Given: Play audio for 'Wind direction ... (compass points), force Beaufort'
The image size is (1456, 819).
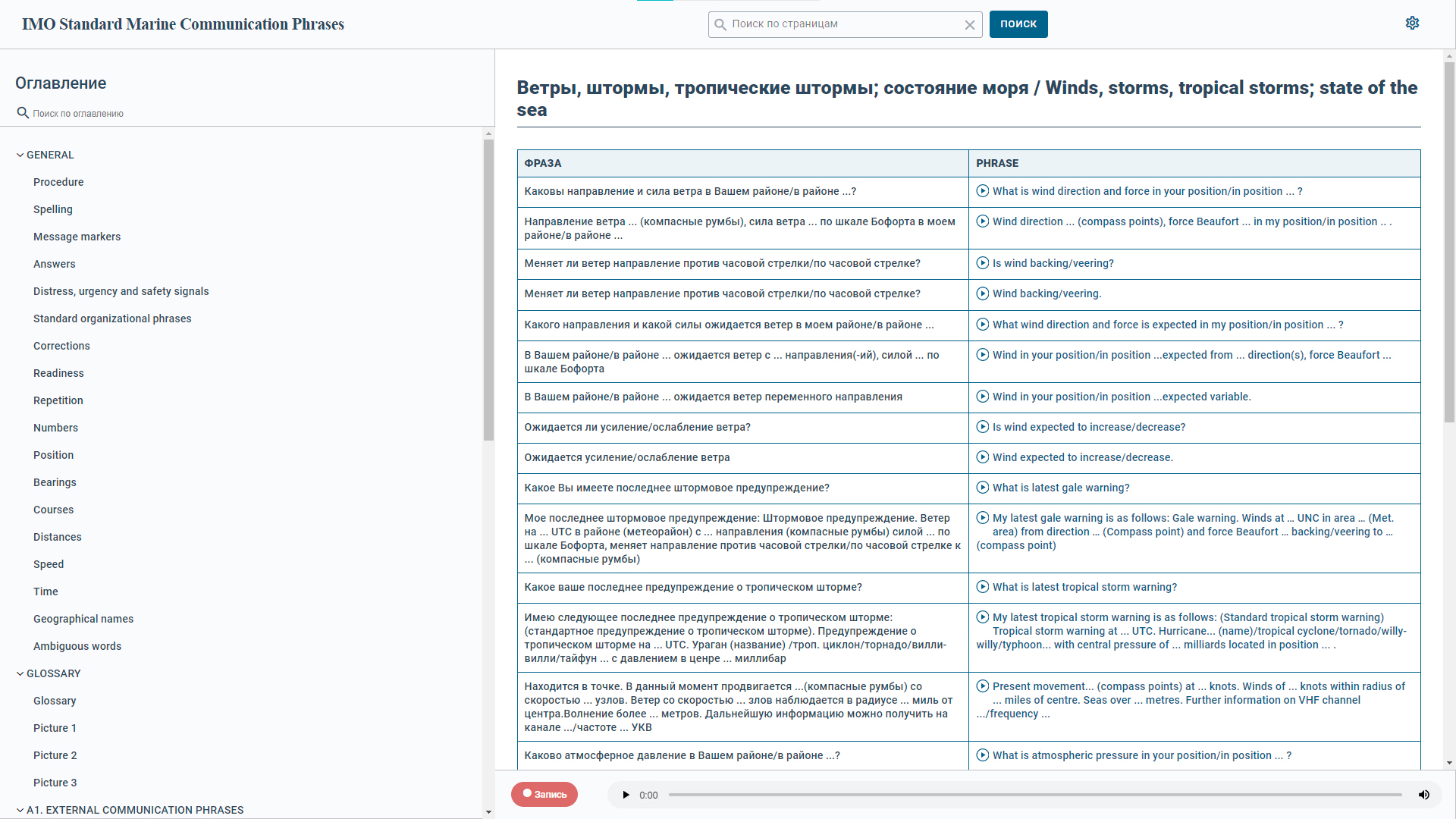Looking at the screenshot, I should point(983,221).
